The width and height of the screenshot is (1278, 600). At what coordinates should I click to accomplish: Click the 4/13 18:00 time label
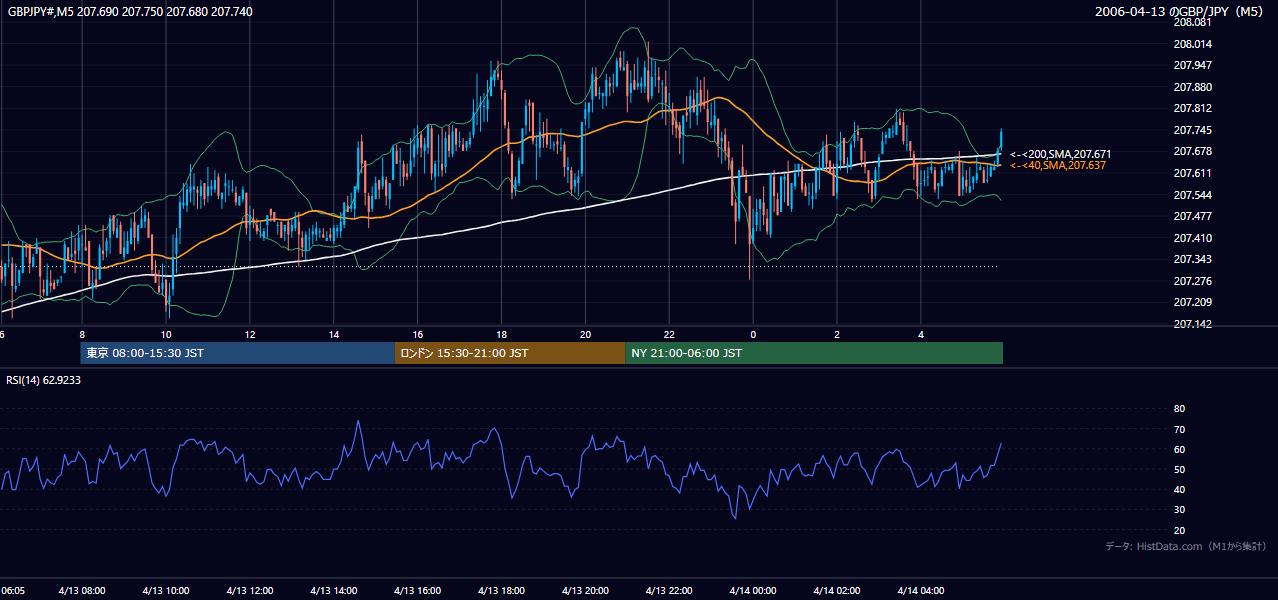(x=502, y=590)
